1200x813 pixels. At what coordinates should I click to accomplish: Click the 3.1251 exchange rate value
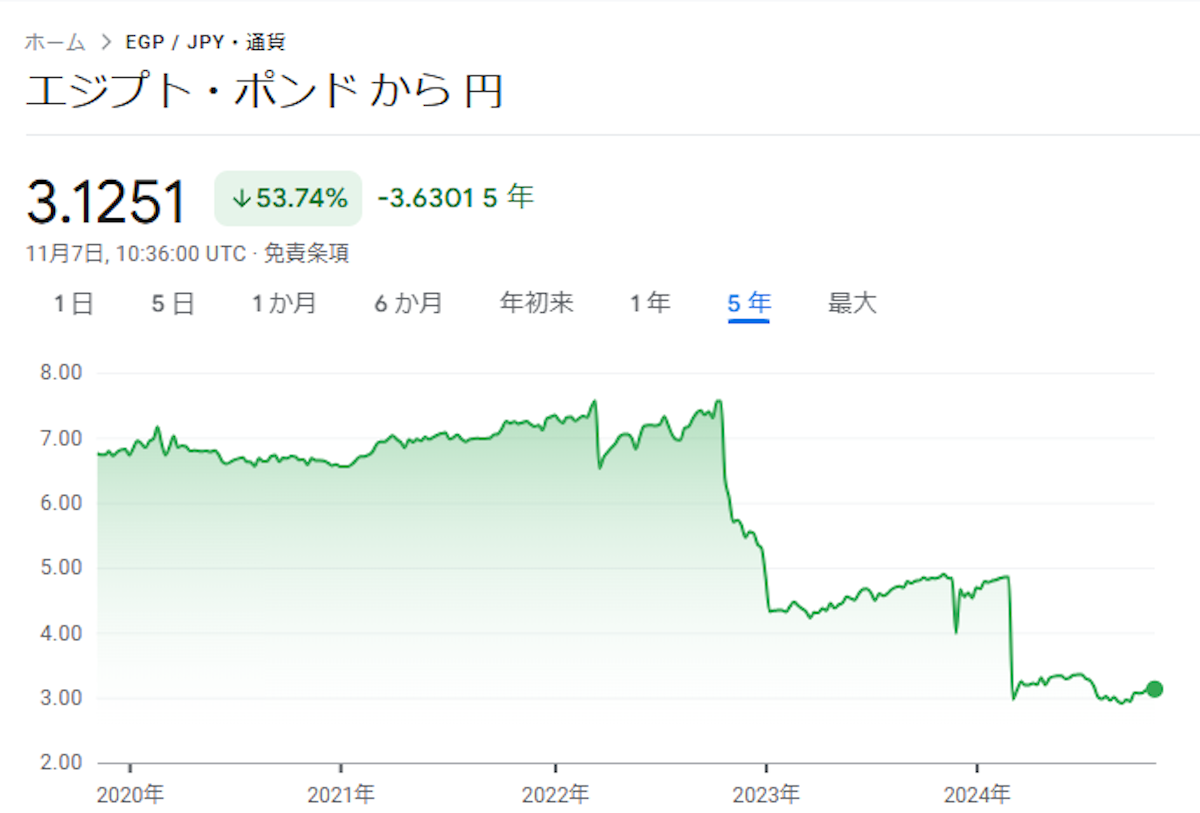pyautogui.click(x=106, y=201)
